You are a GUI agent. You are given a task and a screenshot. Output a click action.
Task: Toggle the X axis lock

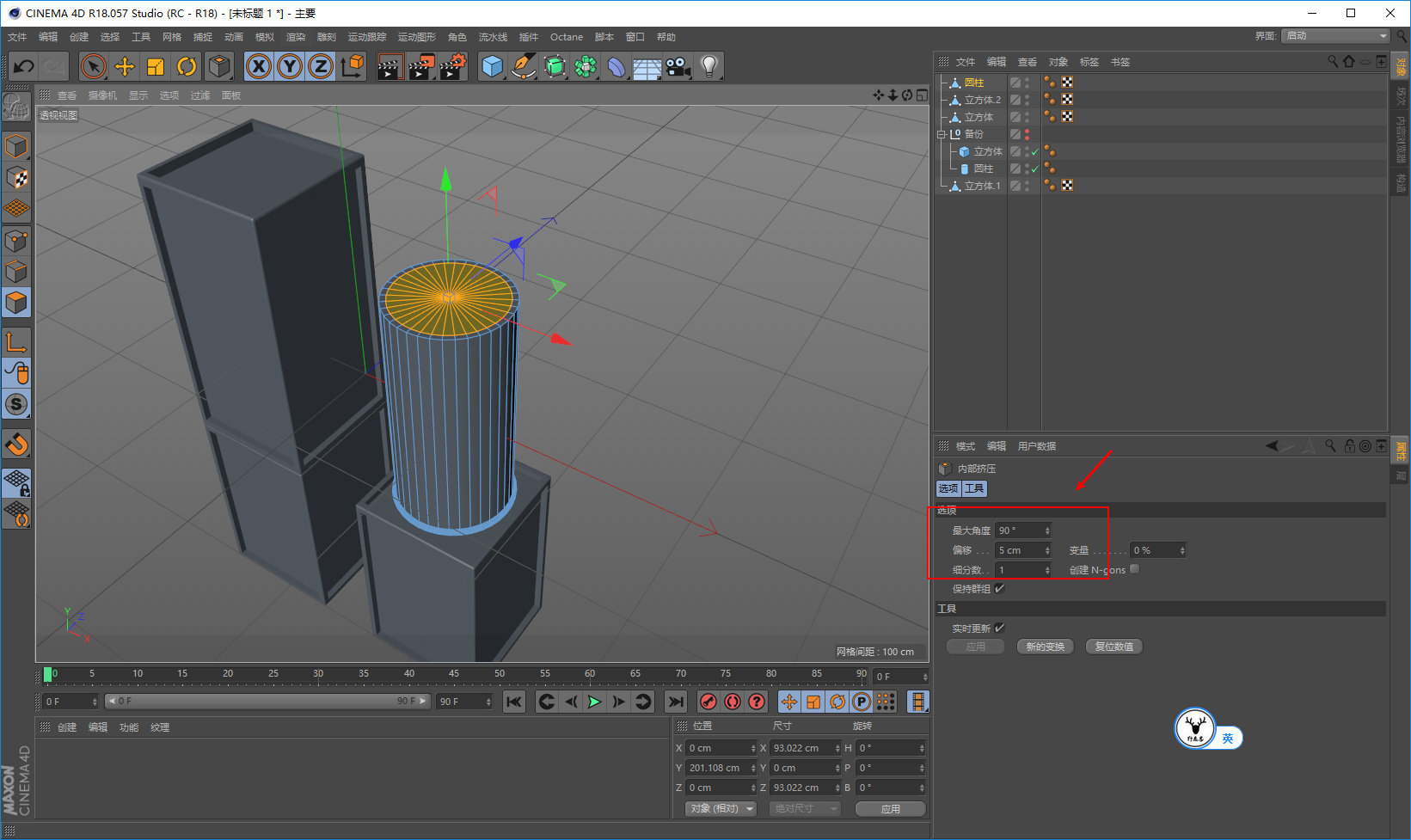(259, 66)
